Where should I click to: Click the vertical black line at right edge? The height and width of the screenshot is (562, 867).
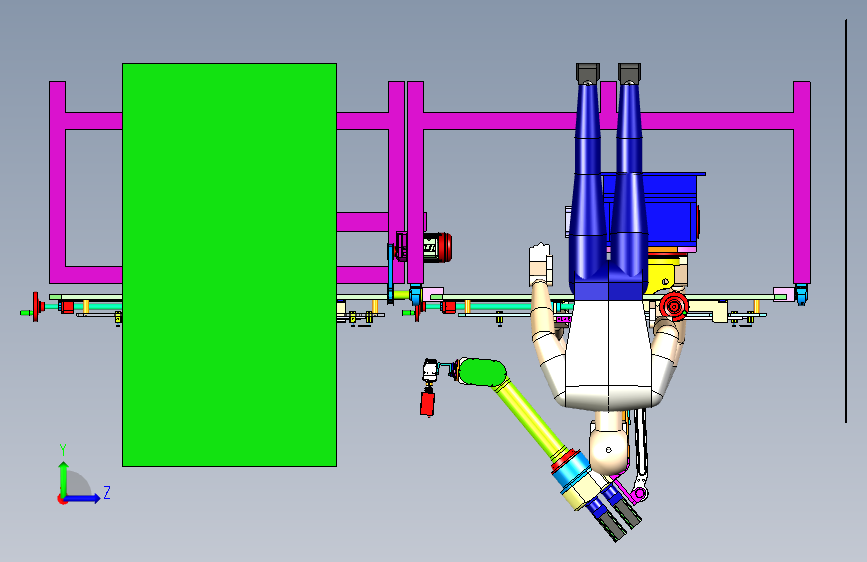(846, 221)
